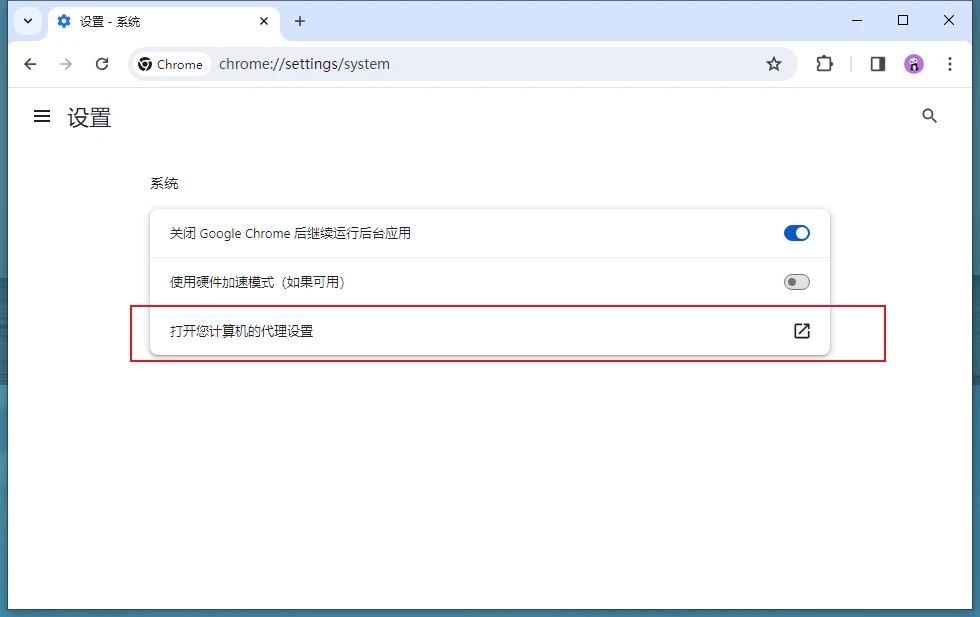The height and width of the screenshot is (617, 980).
Task: Reload the current page
Action: 102,64
